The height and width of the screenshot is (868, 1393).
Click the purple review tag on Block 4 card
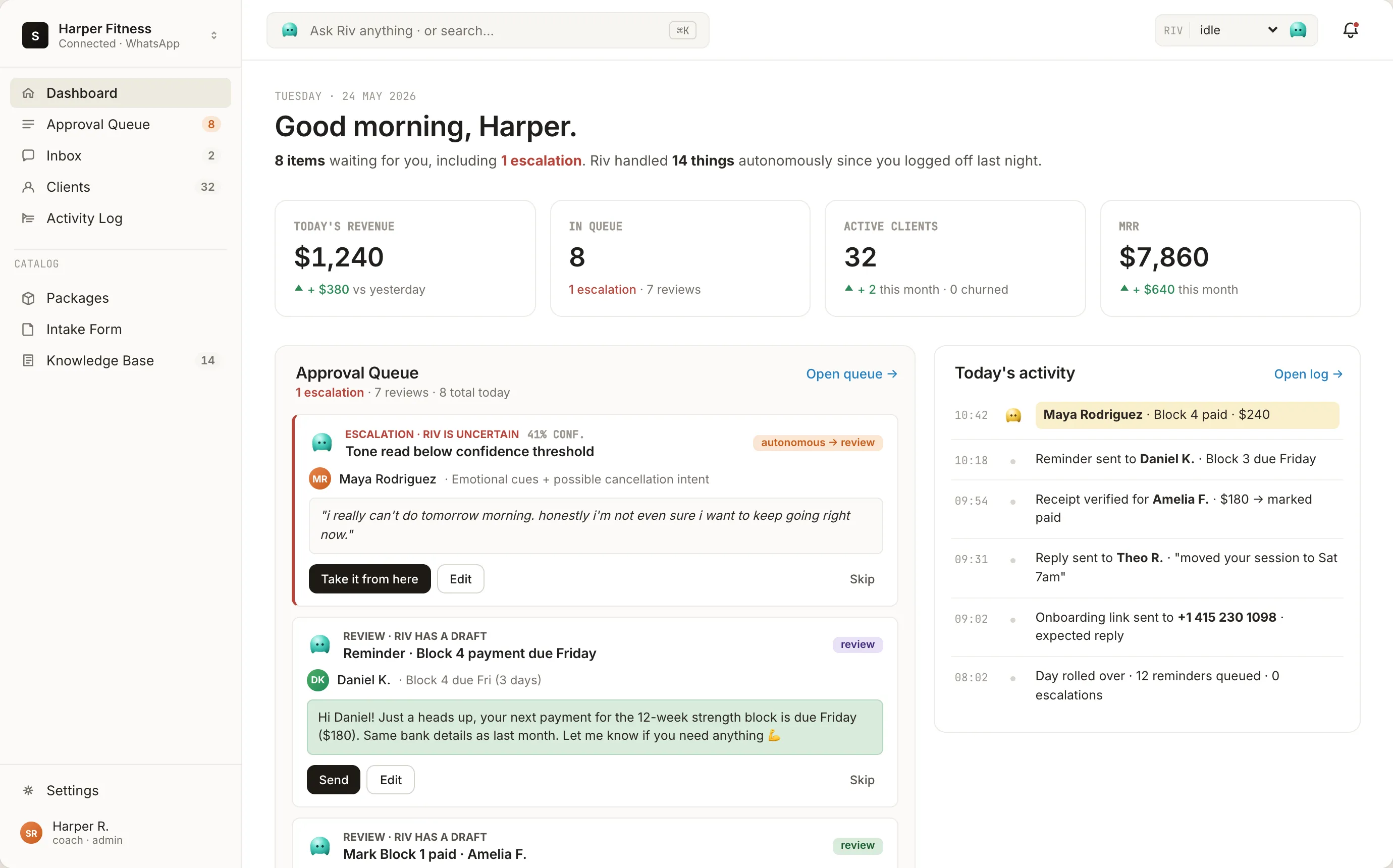(x=858, y=644)
